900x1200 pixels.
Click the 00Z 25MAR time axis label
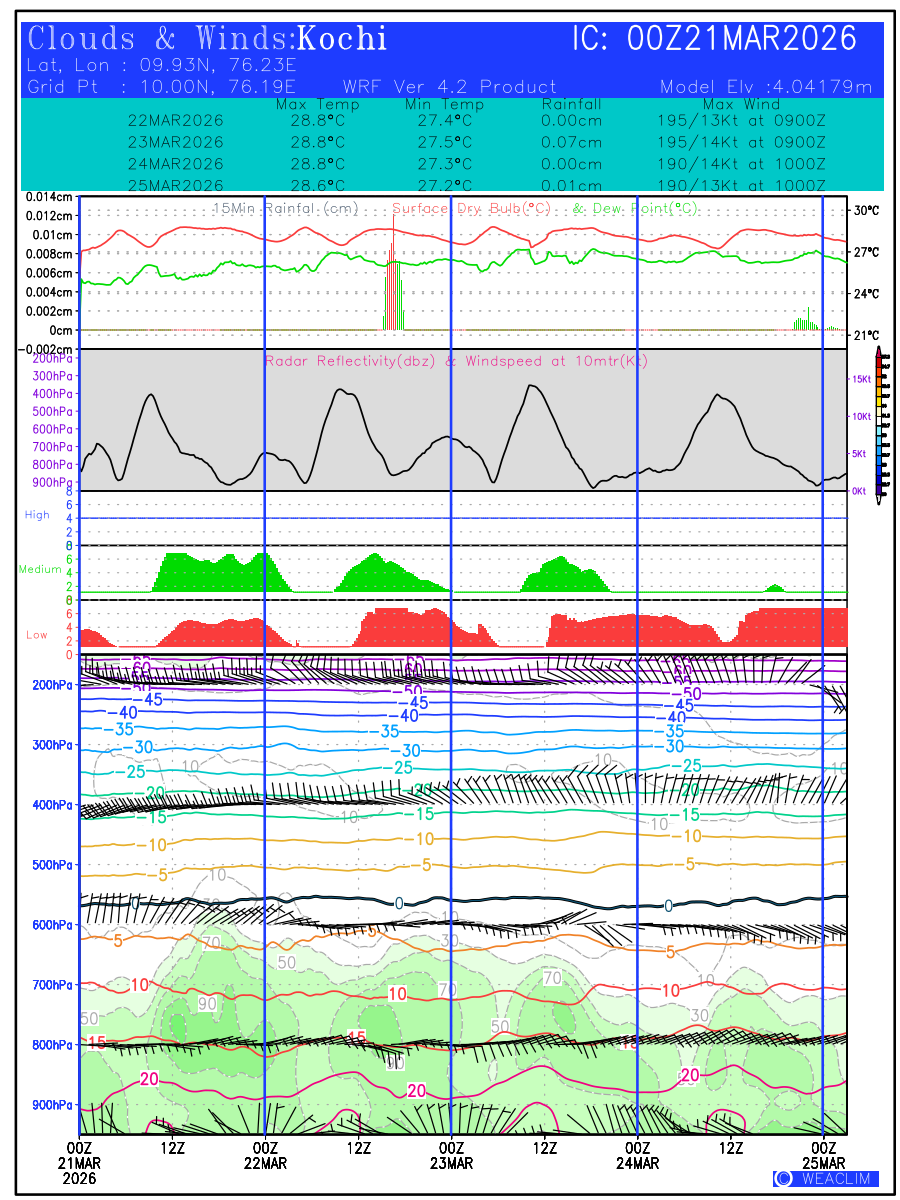click(824, 1155)
